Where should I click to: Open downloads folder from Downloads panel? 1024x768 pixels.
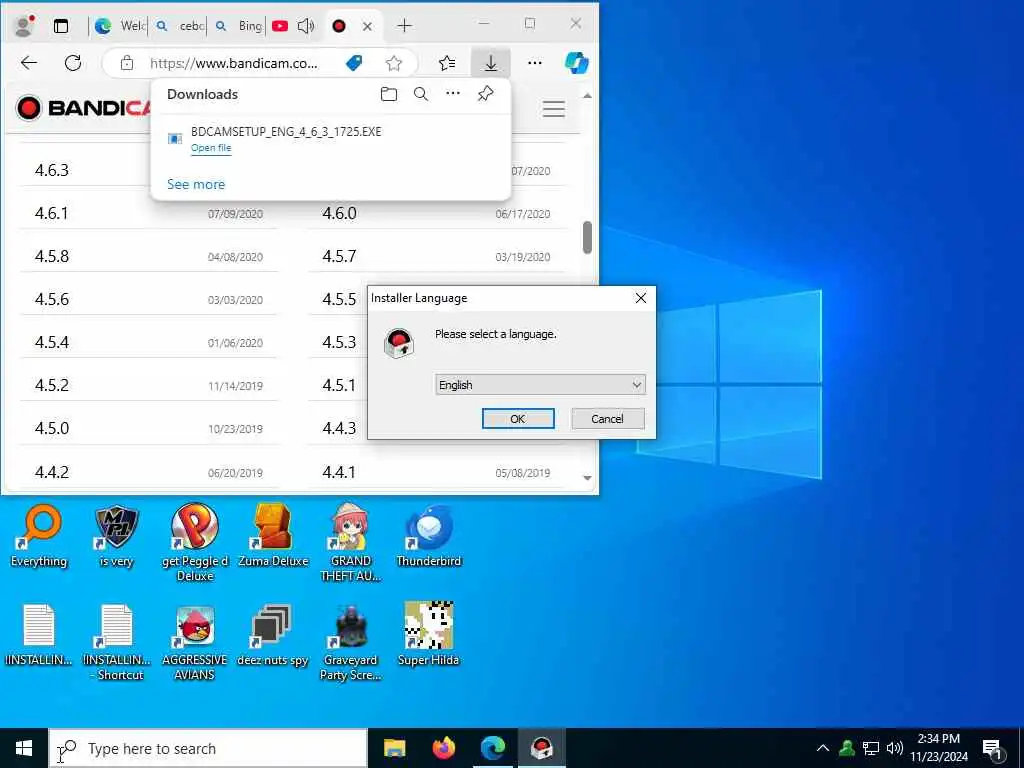click(389, 94)
